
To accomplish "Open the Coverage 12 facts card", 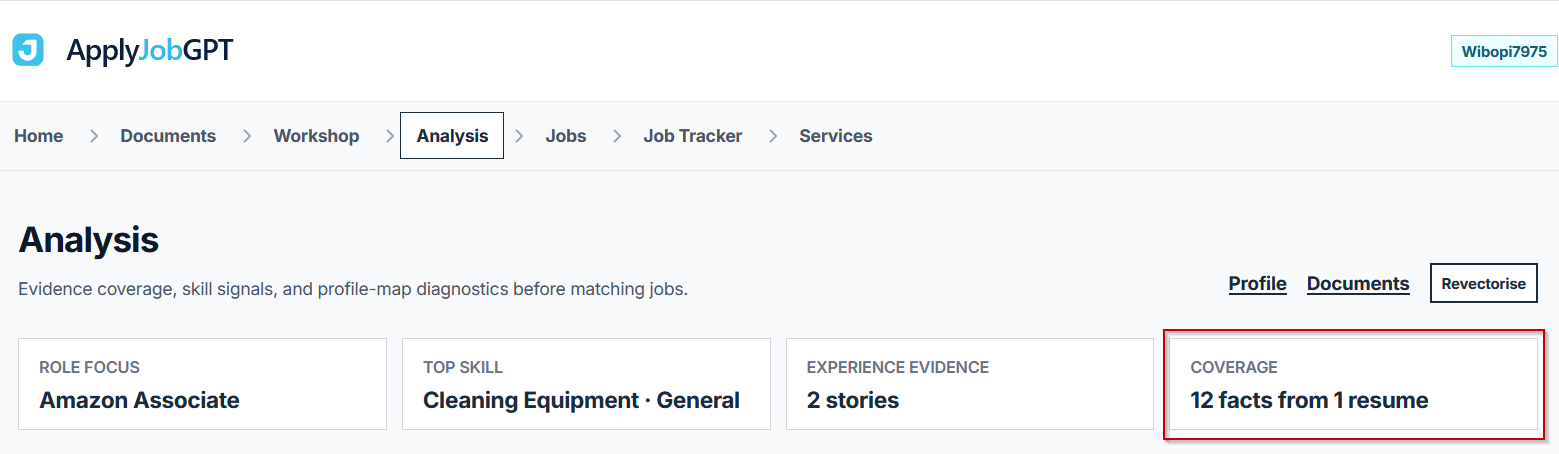I will click(x=1354, y=384).
